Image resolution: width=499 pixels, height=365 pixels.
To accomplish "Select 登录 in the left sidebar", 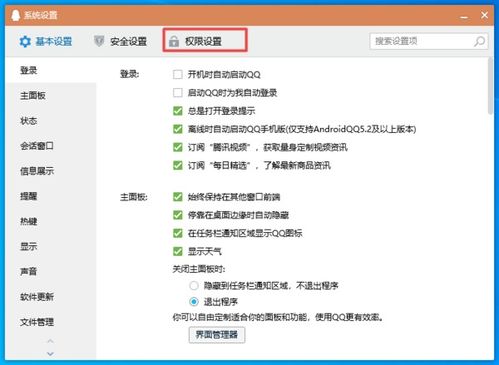I will coord(51,70).
